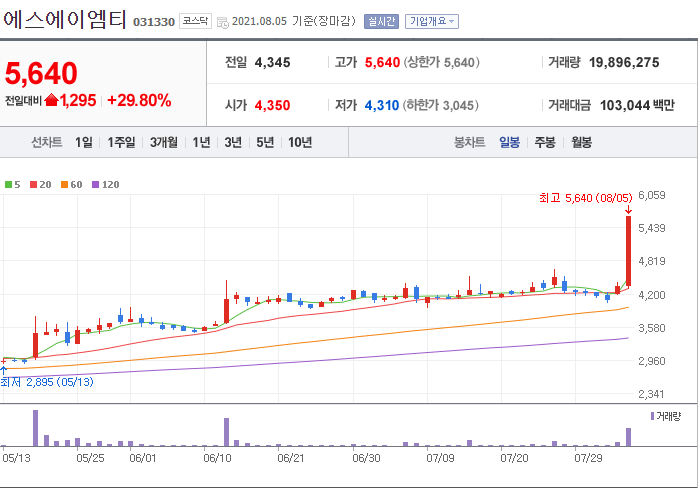The image size is (698, 488).
Task: Select the 1일 line chart tab
Action: pyautogui.click(x=84, y=142)
